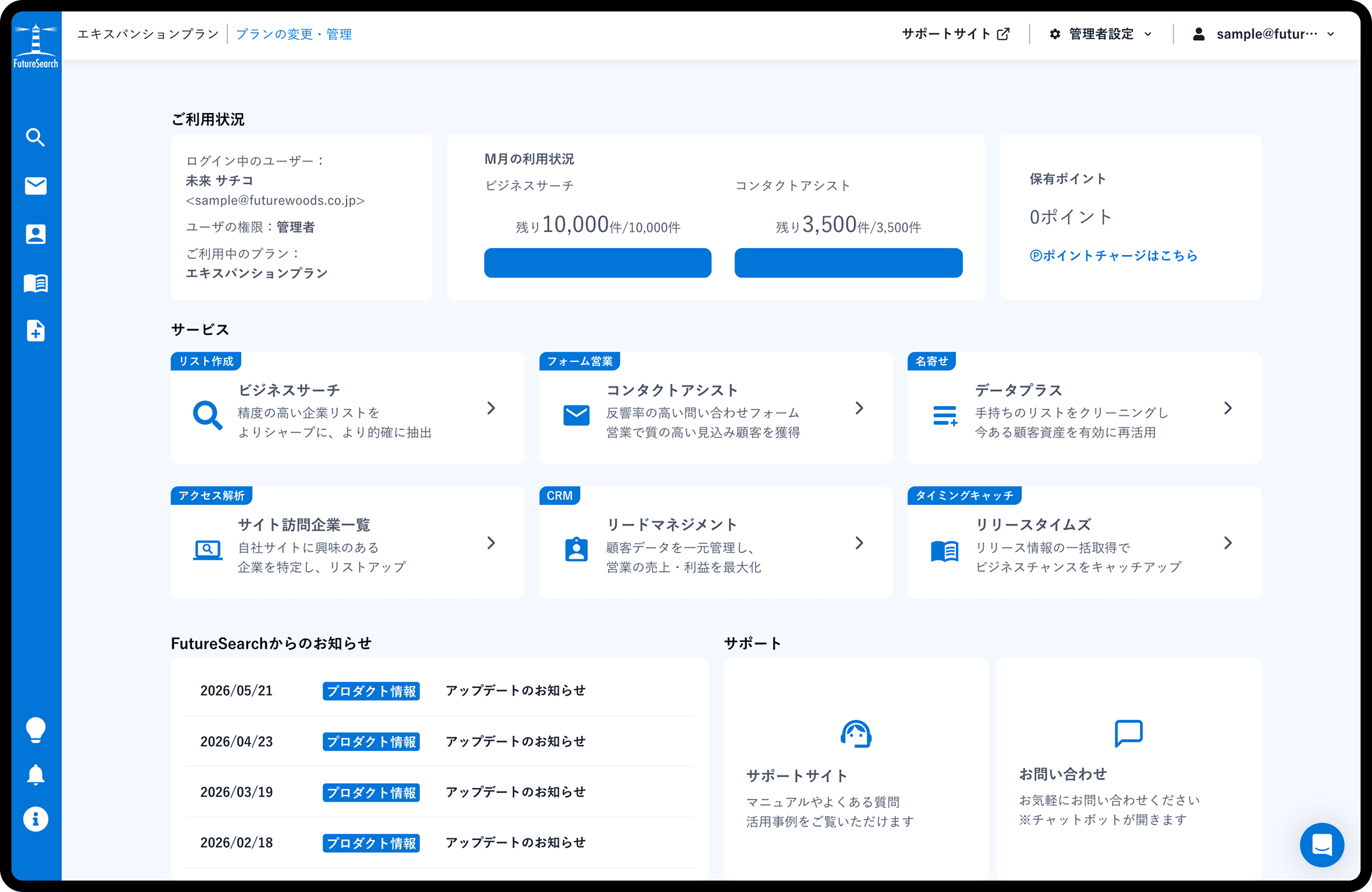
Task: Click the FutureSearch lighthouse logo
Action: (36, 46)
